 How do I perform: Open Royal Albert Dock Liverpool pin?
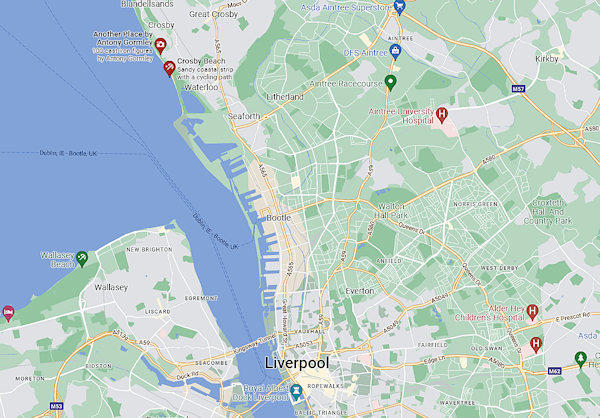click(x=296, y=392)
